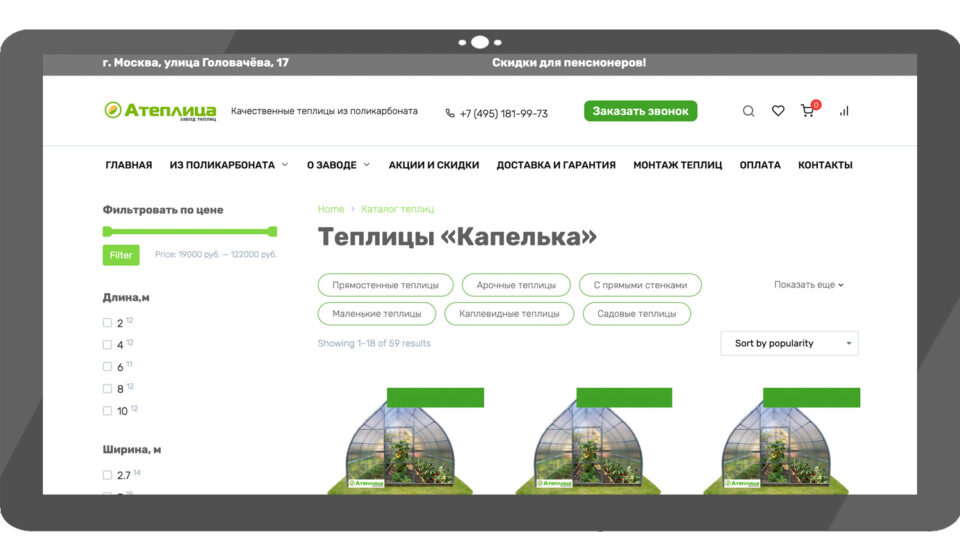The image size is (960, 540).
Task: Expand the О ЗАВОДЕ menu chevron
Action: 367,165
